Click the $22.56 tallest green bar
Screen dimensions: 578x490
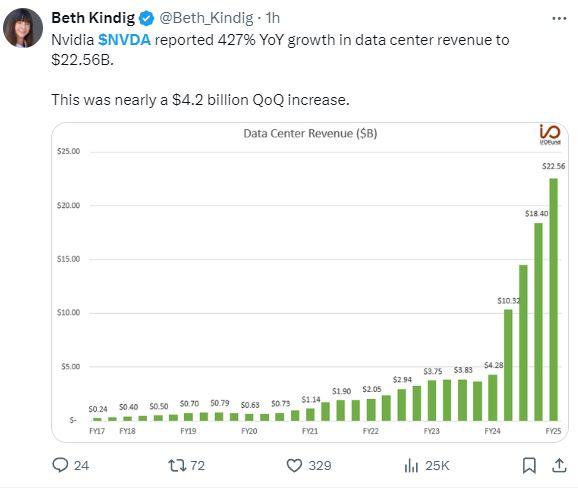(553, 299)
